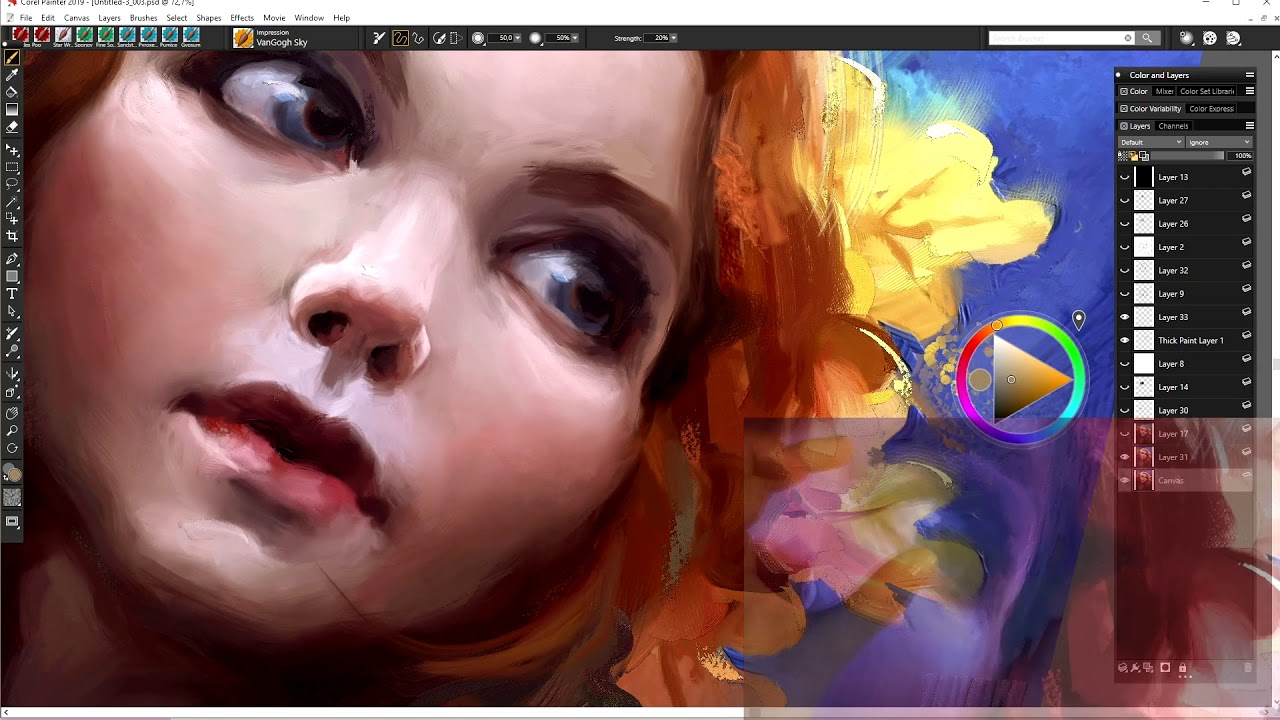Pick a shade in the color triangle

tap(1030, 378)
